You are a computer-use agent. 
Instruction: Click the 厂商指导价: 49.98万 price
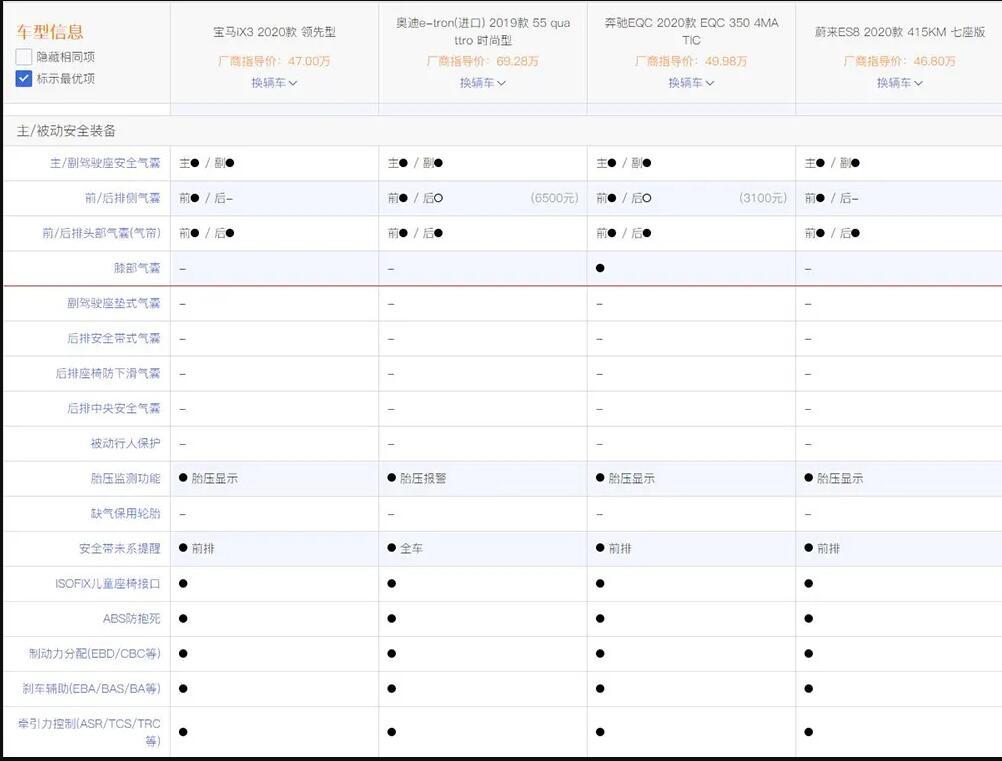click(691, 61)
